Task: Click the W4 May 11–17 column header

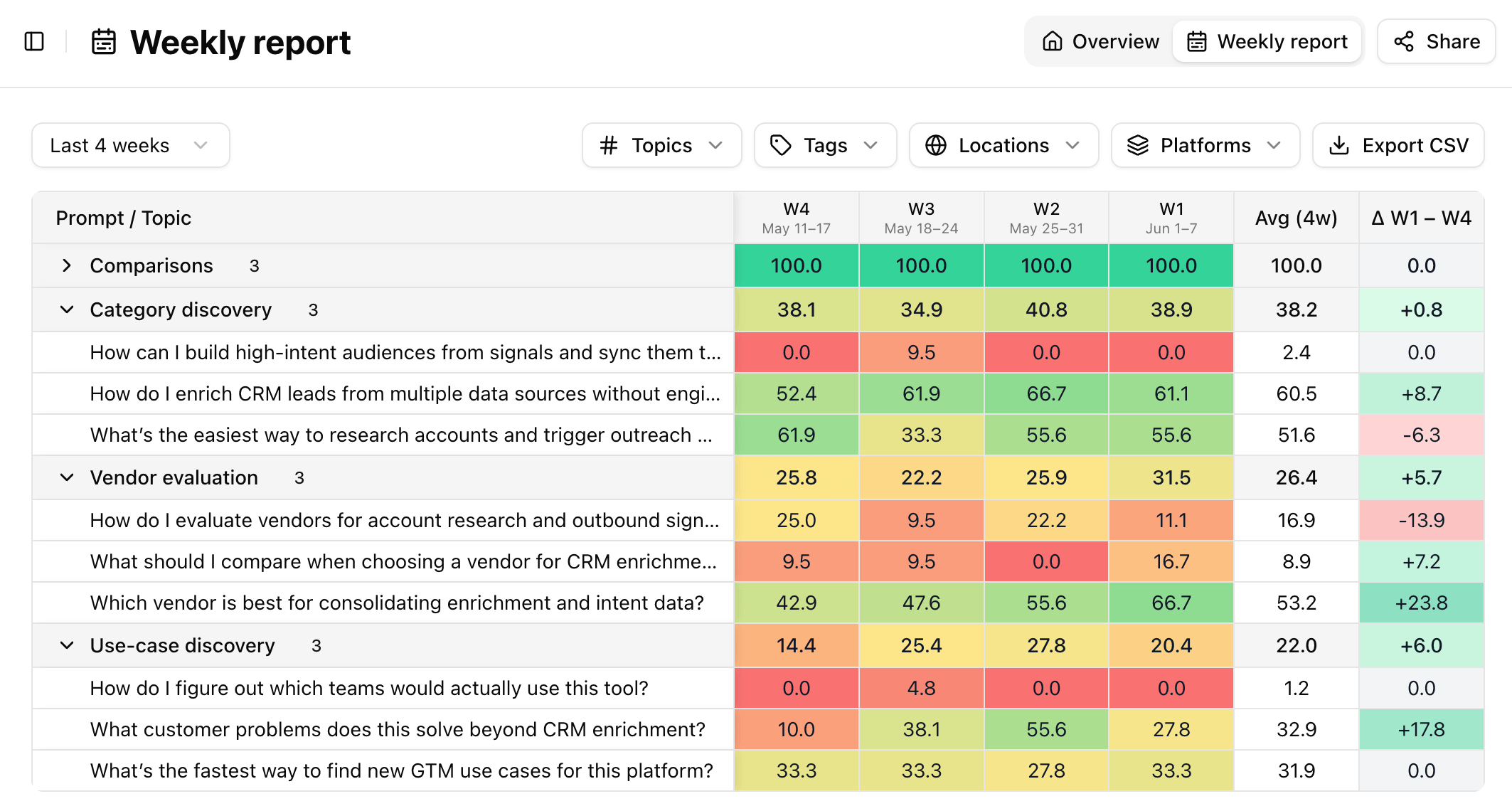Action: [x=797, y=218]
